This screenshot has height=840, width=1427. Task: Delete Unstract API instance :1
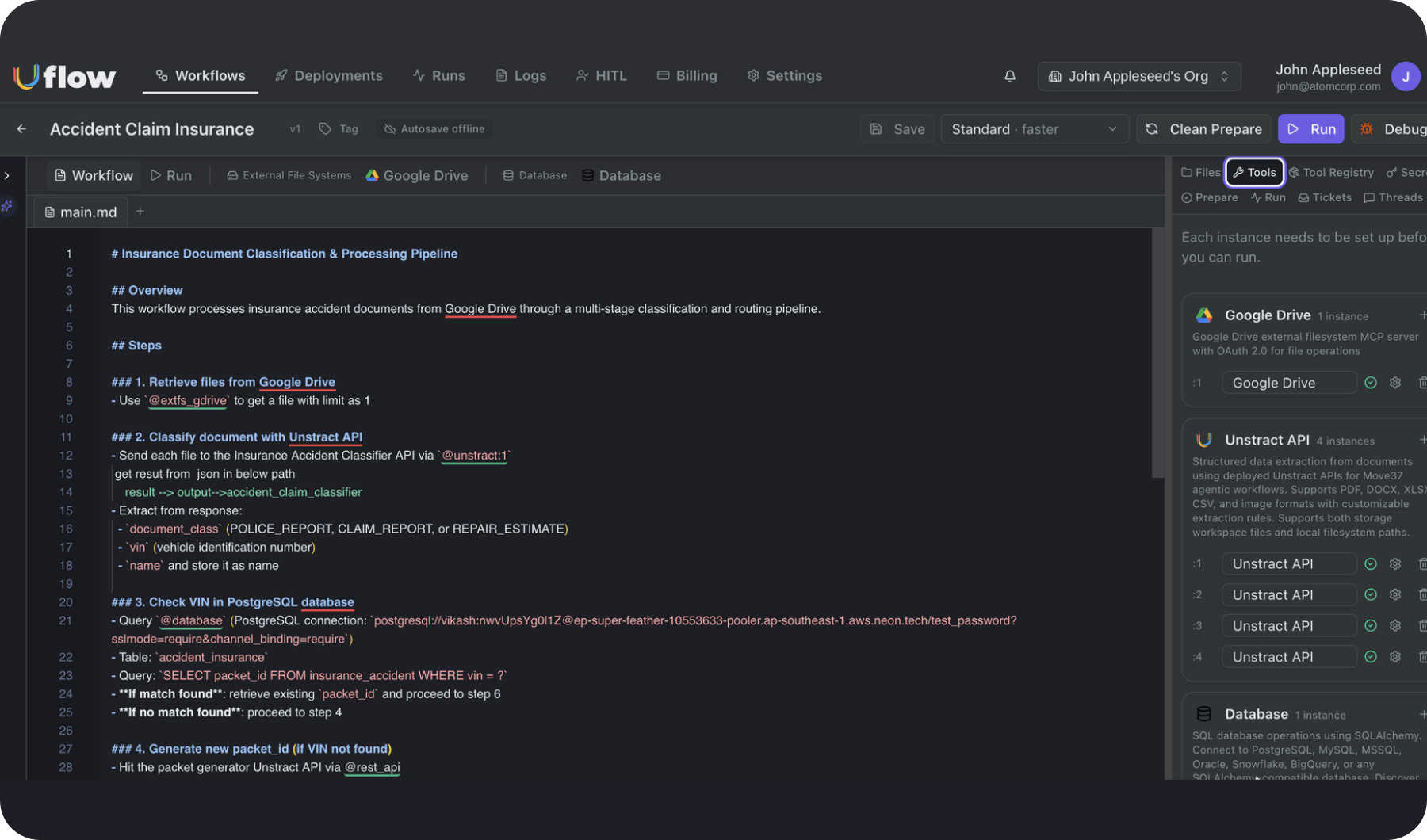[1422, 564]
